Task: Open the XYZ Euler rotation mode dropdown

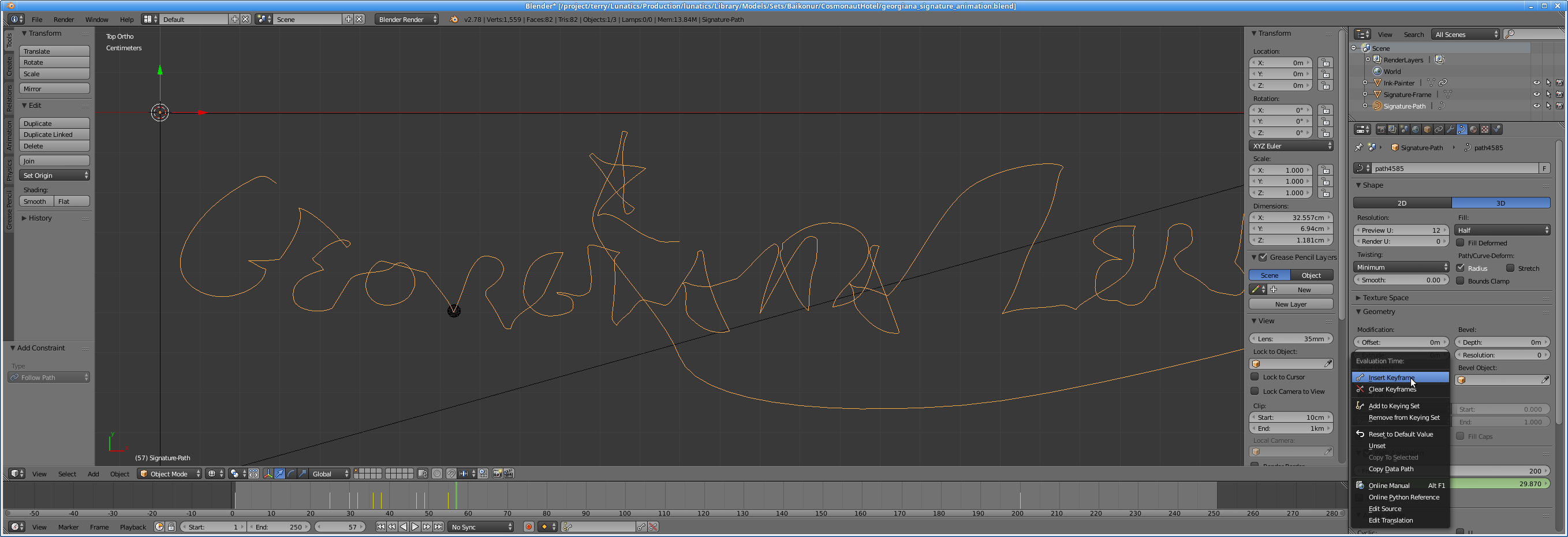Action: (x=1290, y=146)
